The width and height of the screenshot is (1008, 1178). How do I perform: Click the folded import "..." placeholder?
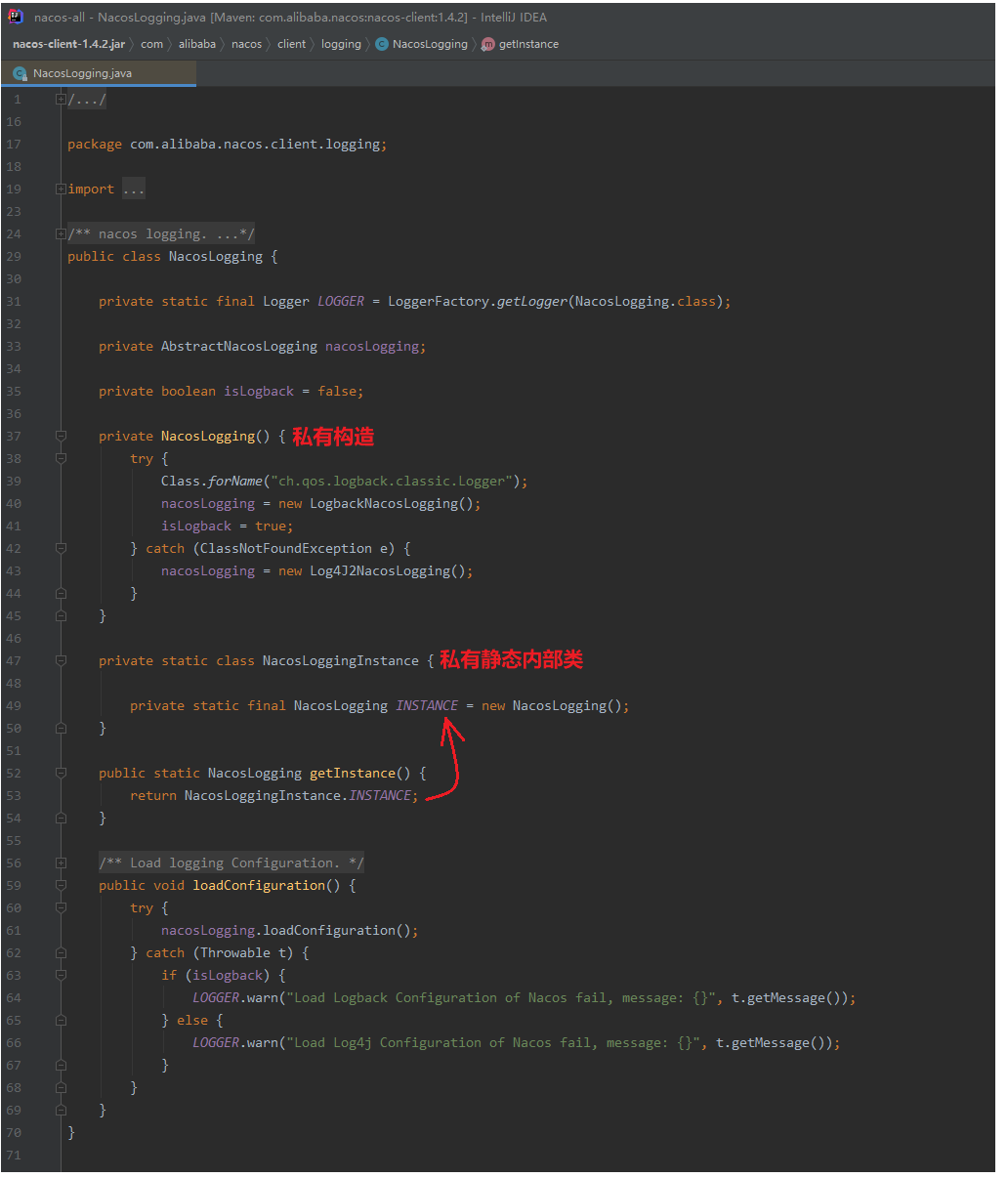[x=134, y=189]
